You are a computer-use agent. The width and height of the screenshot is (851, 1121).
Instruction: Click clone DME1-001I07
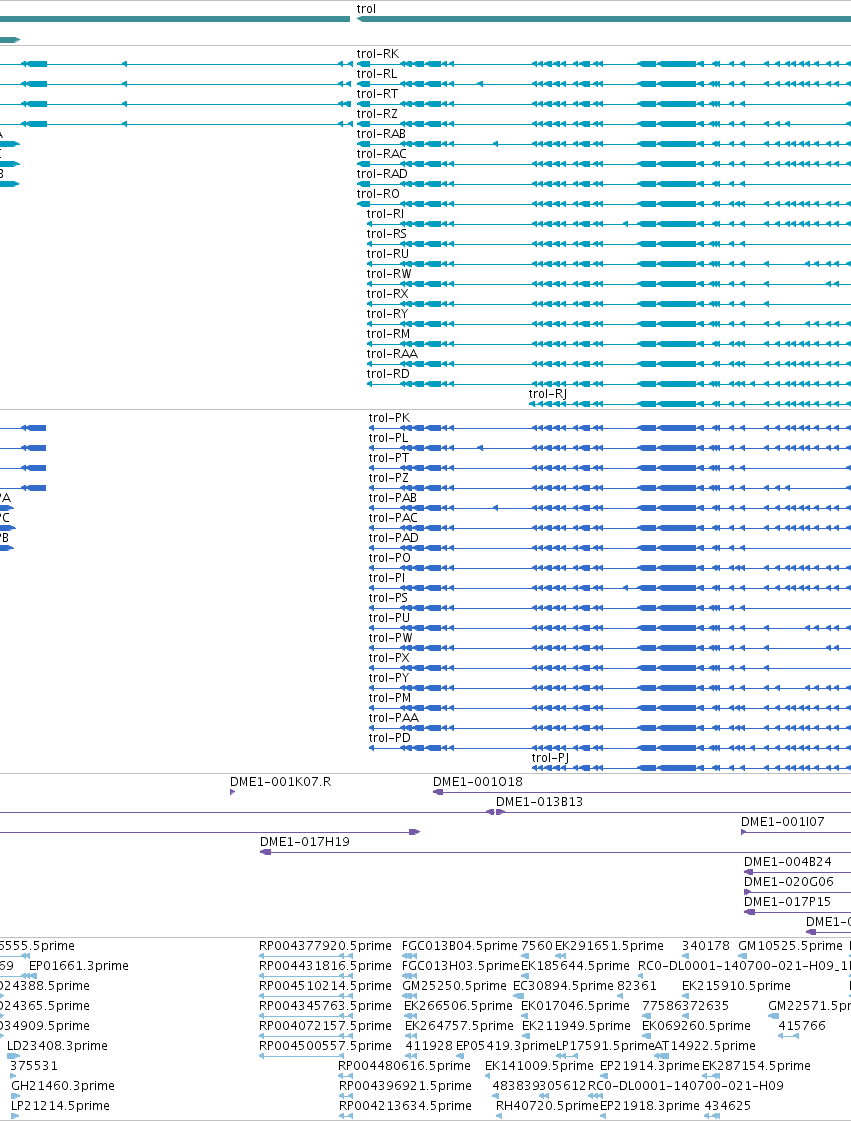tap(782, 823)
